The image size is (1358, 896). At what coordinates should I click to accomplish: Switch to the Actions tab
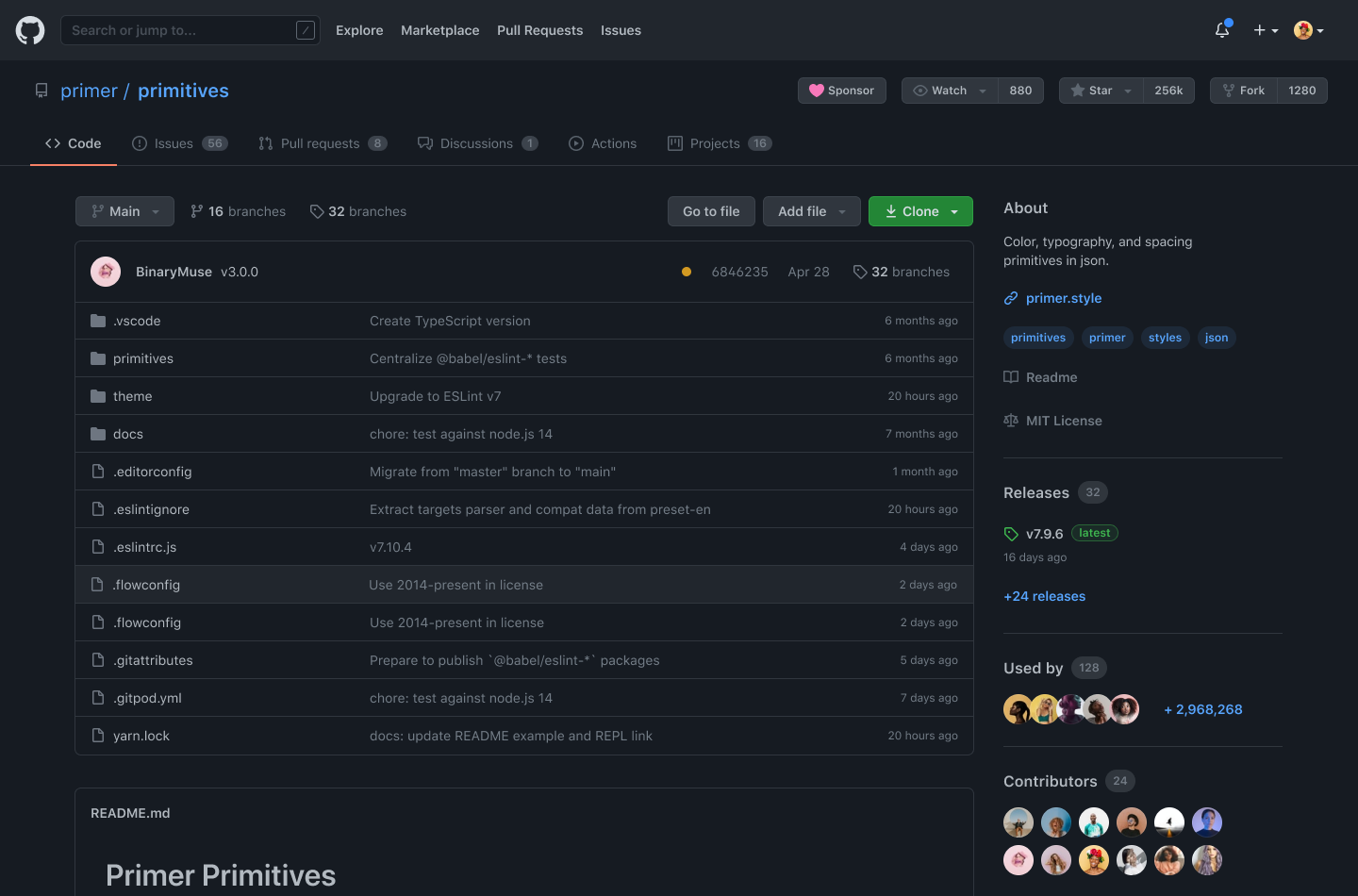point(603,143)
